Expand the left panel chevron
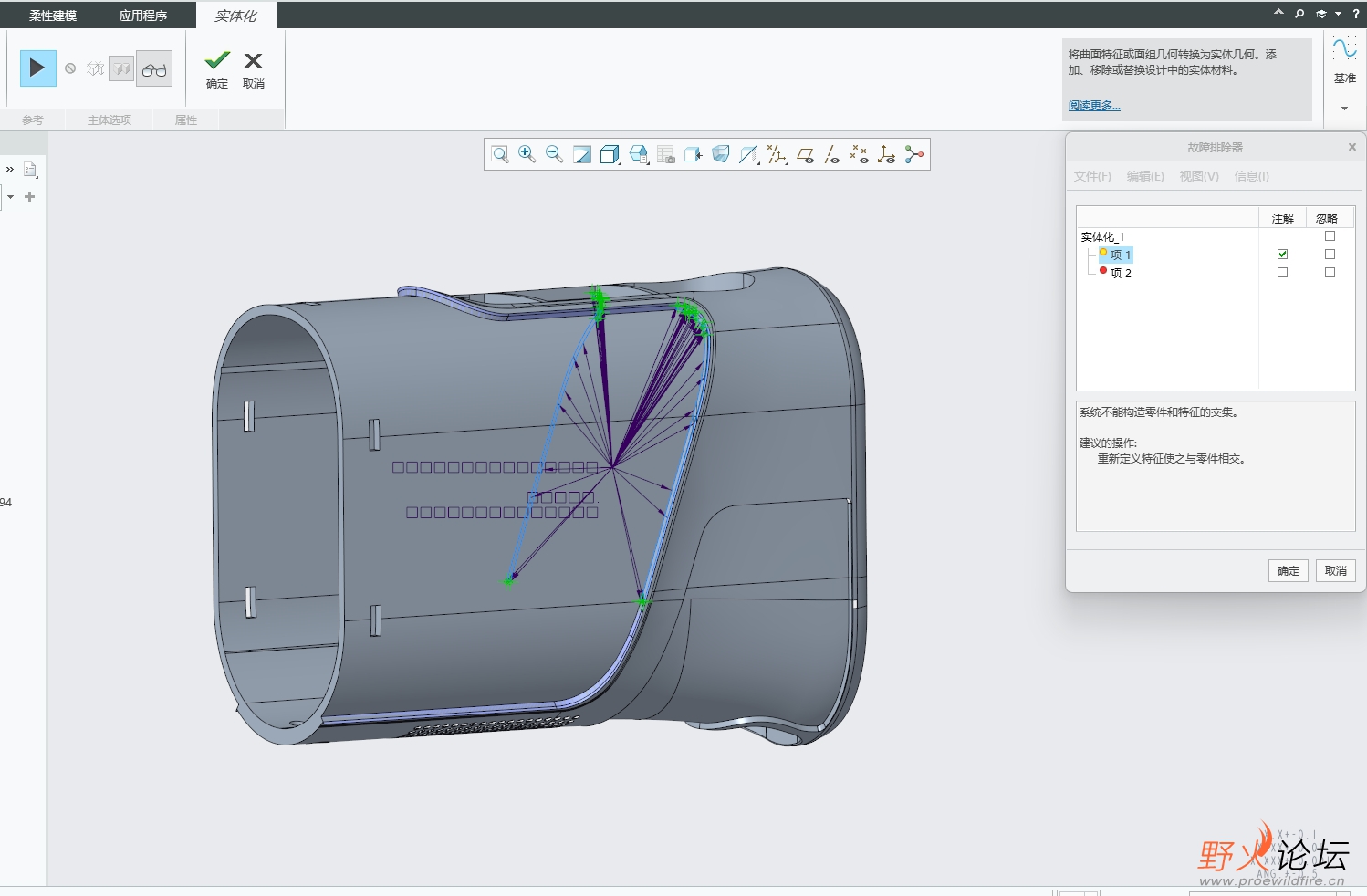Screen dimensions: 1367x896 coord(9,170)
